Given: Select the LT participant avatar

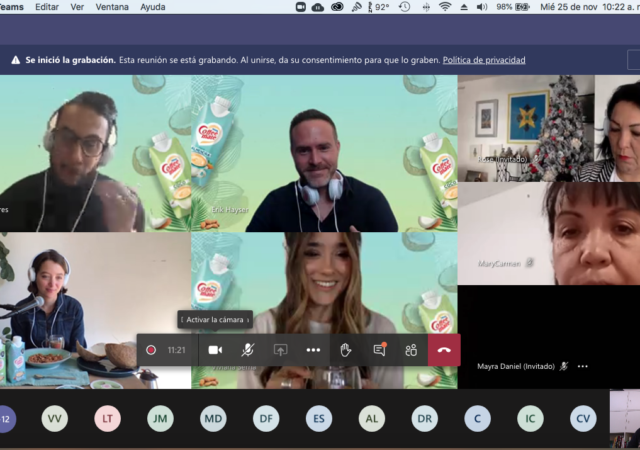Looking at the screenshot, I should [108, 418].
